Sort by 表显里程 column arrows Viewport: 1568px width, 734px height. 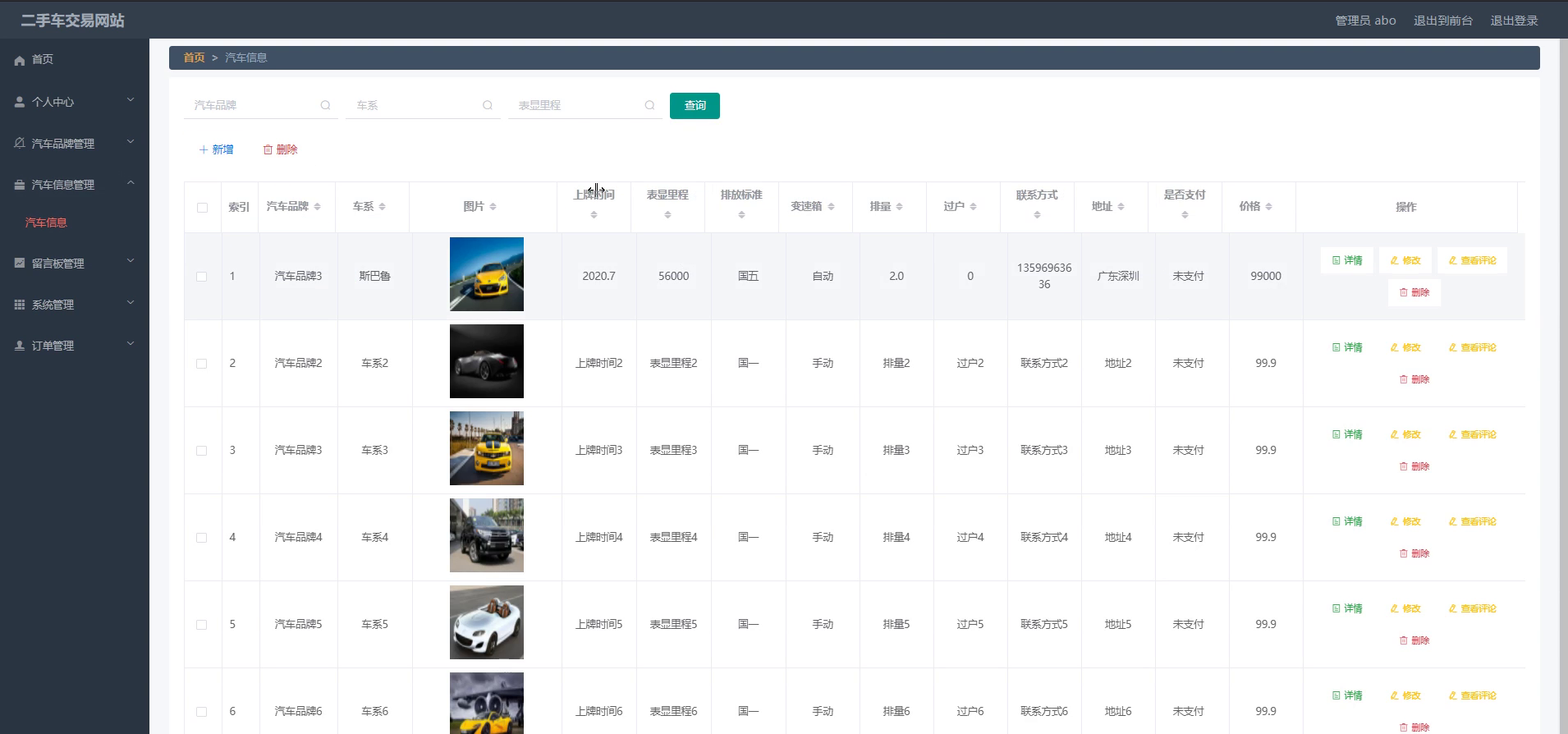point(667,215)
